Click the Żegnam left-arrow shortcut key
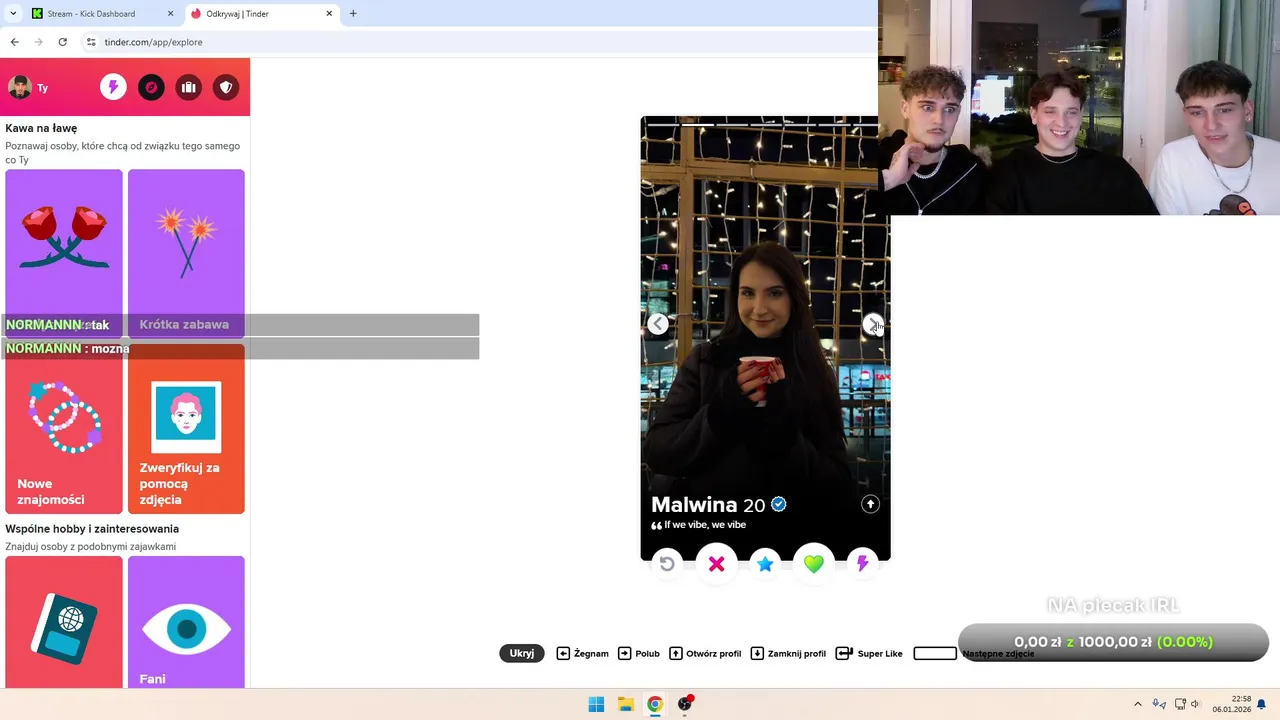The height and width of the screenshot is (720, 1280). 563,653
